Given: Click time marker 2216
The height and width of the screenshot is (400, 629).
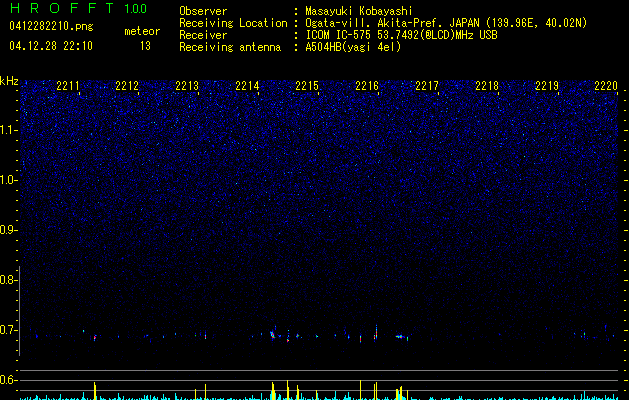Looking at the screenshot, I should point(367,86).
